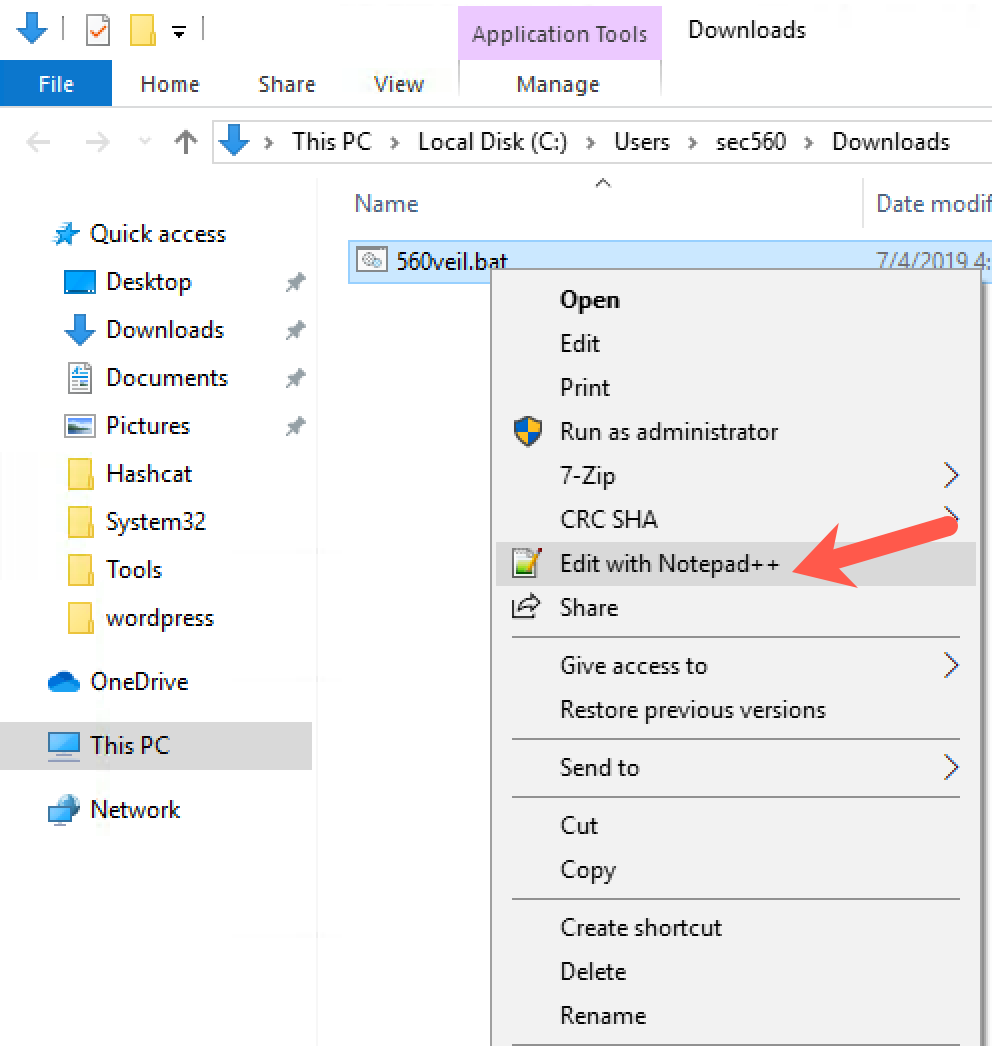Image resolution: width=992 pixels, height=1046 pixels.
Task: Open OneDrive from the sidebar
Action: [128, 681]
